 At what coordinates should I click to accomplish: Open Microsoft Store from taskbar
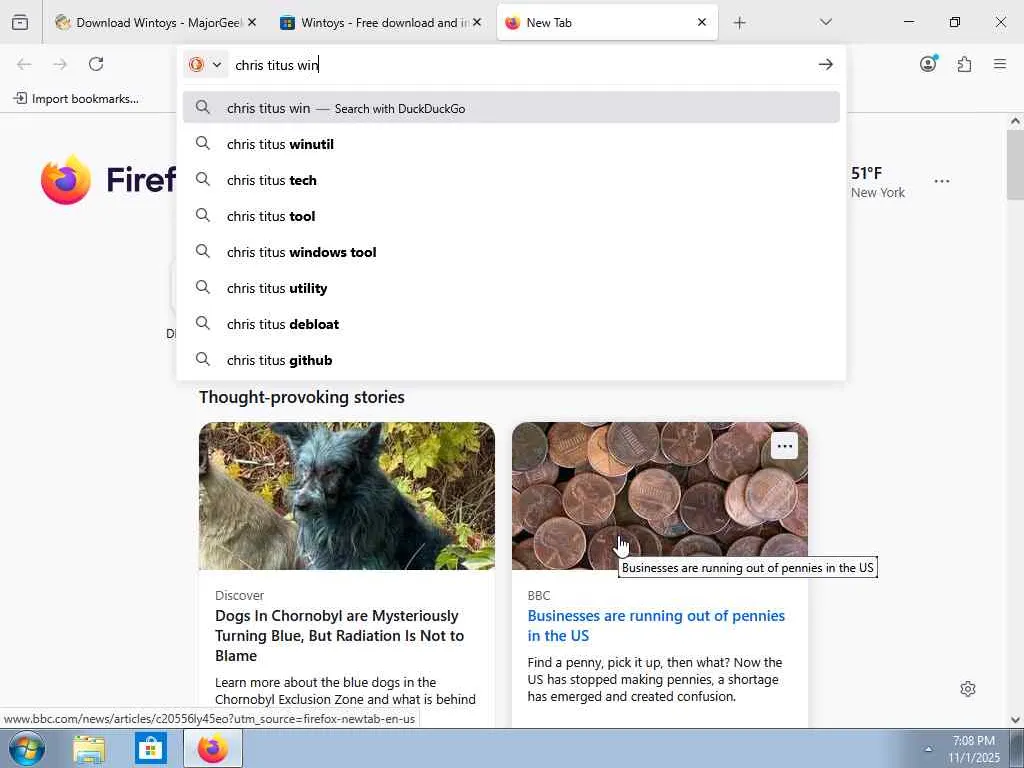click(x=151, y=748)
